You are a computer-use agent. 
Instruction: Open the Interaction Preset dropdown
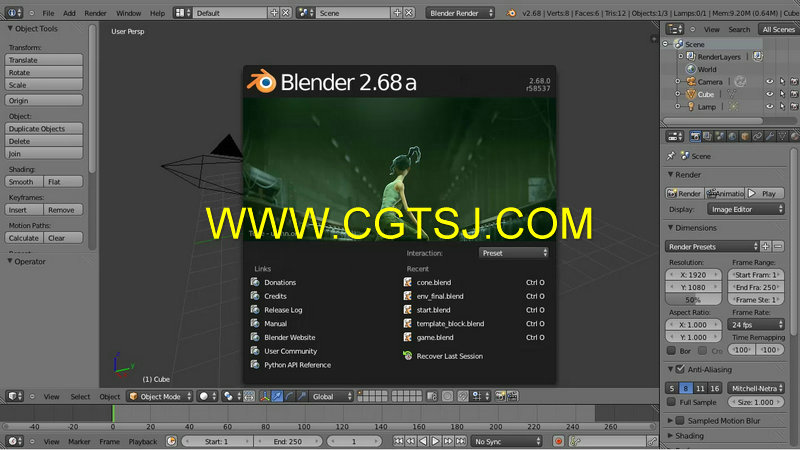click(513, 253)
